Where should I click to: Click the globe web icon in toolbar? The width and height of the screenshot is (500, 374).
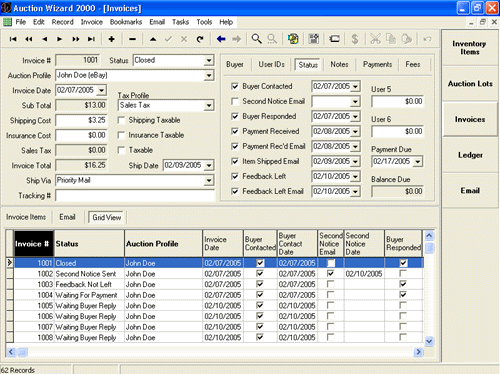coord(293,39)
